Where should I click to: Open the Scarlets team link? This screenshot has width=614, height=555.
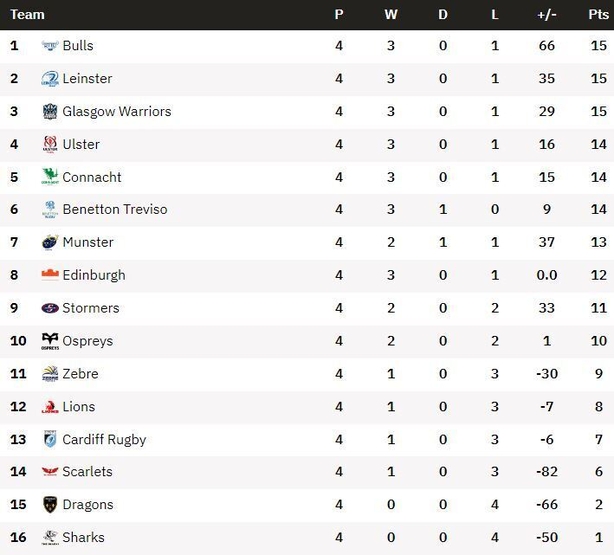coord(87,472)
